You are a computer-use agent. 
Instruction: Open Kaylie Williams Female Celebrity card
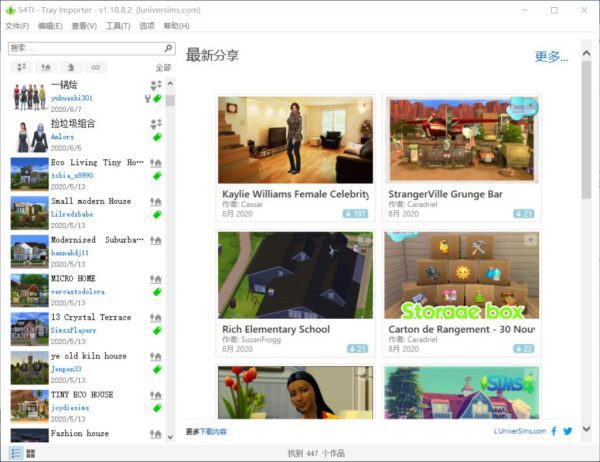(x=295, y=158)
